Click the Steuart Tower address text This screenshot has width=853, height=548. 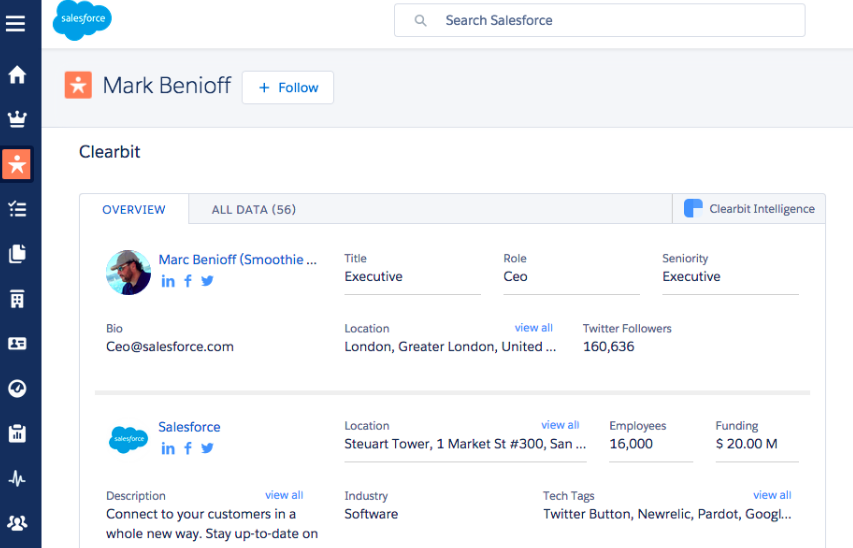[x=465, y=444]
